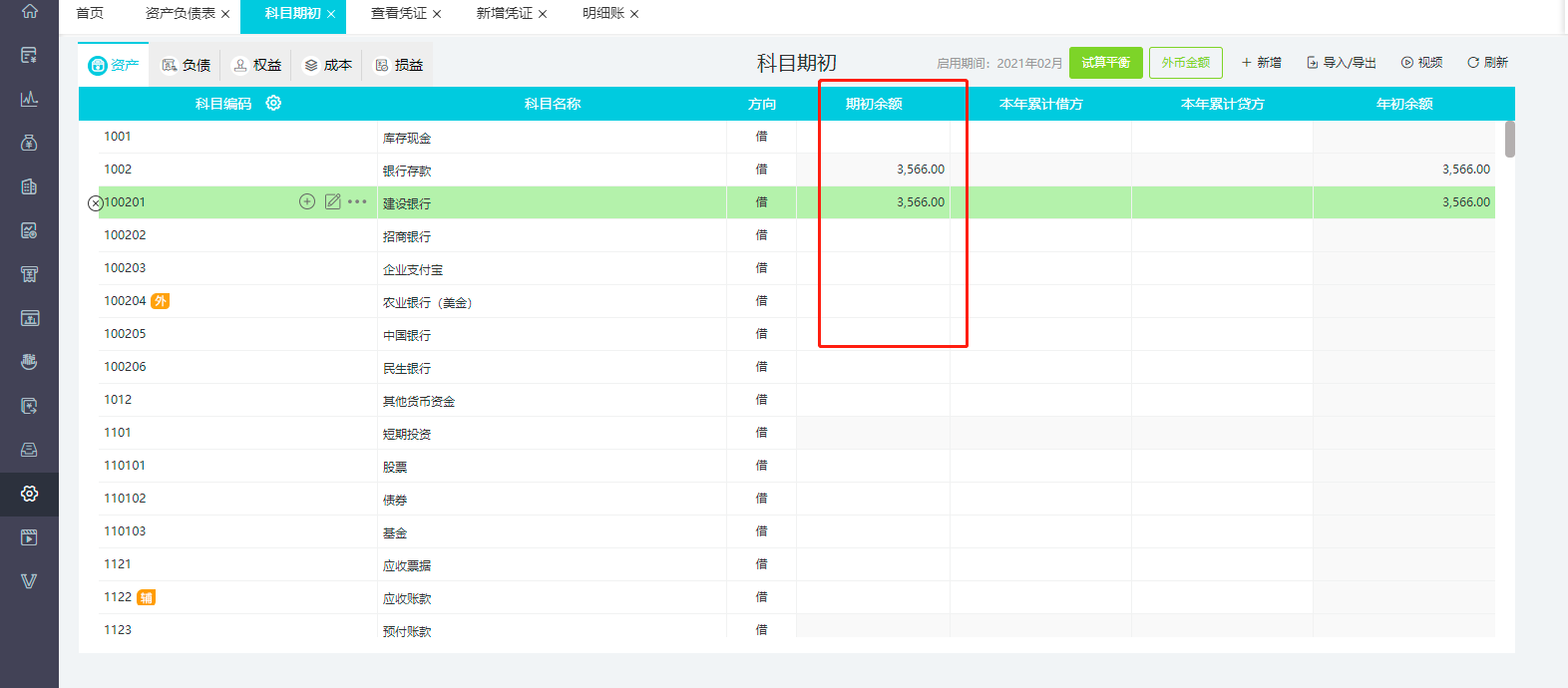Click 年初余额 value in 建设银行 row
This screenshot has height=688, width=1568.
[1466, 202]
